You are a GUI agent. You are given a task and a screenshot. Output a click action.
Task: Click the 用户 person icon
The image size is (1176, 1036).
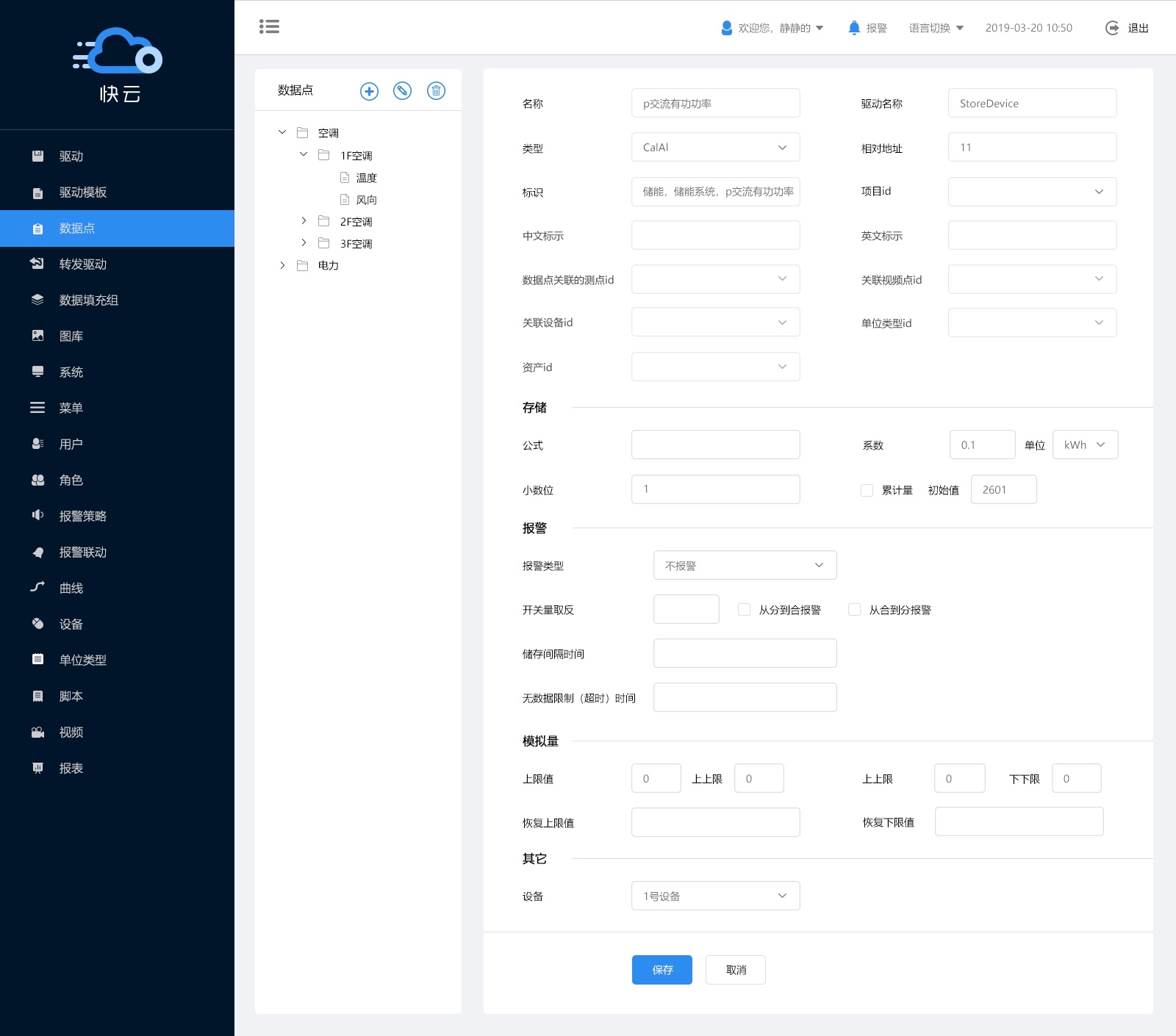click(37, 444)
